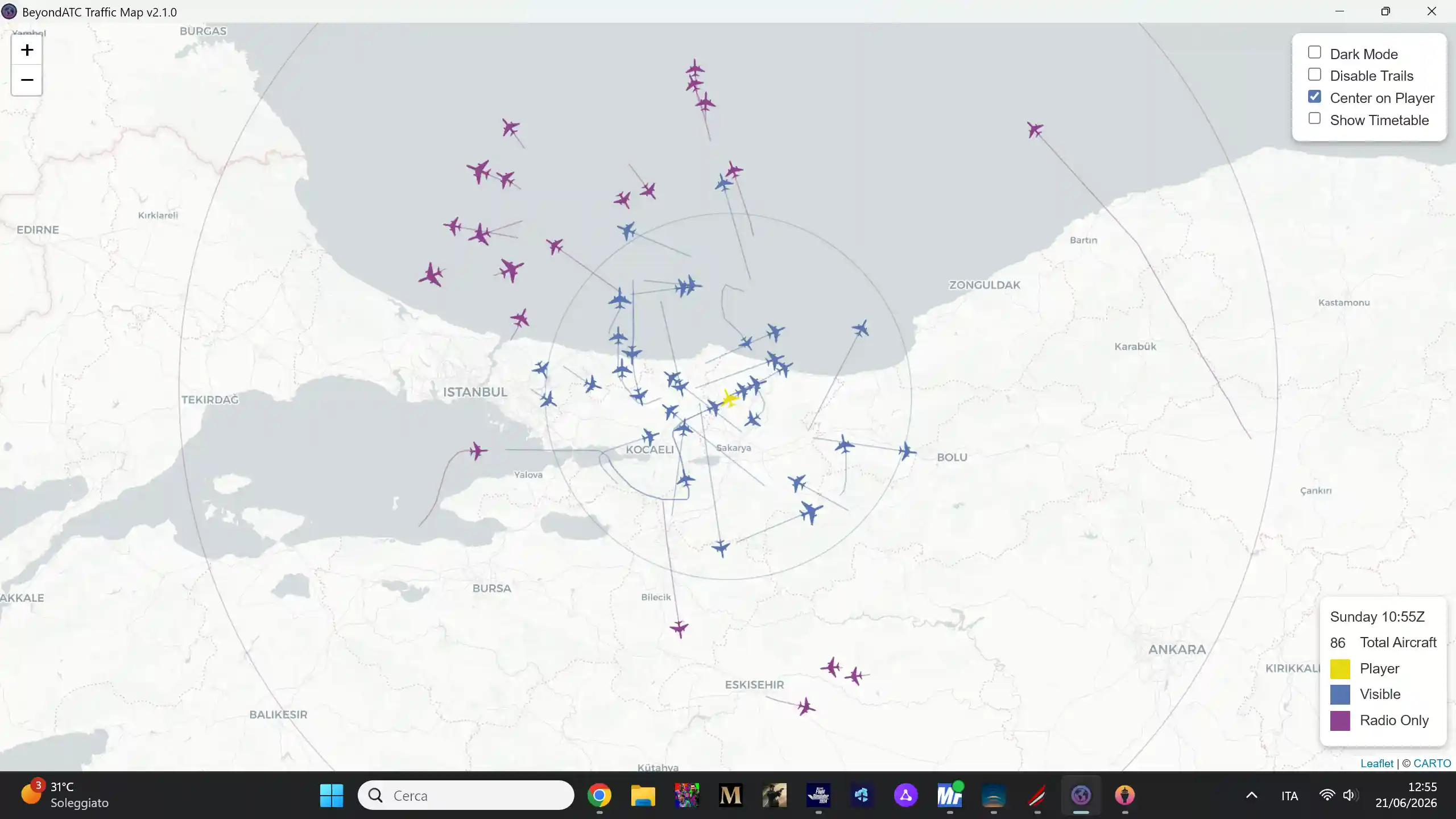Open the control tower app taskbar icon

point(1124,795)
